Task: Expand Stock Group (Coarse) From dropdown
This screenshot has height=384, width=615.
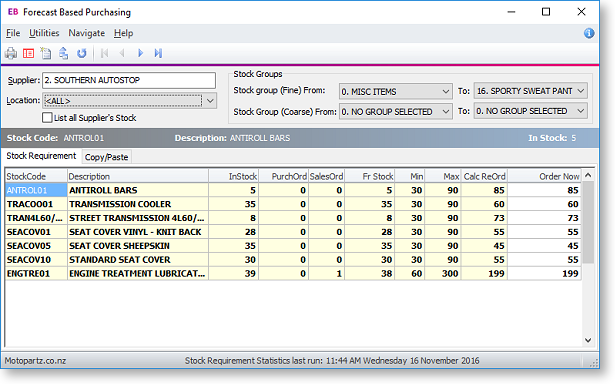Action: pyautogui.click(x=446, y=112)
